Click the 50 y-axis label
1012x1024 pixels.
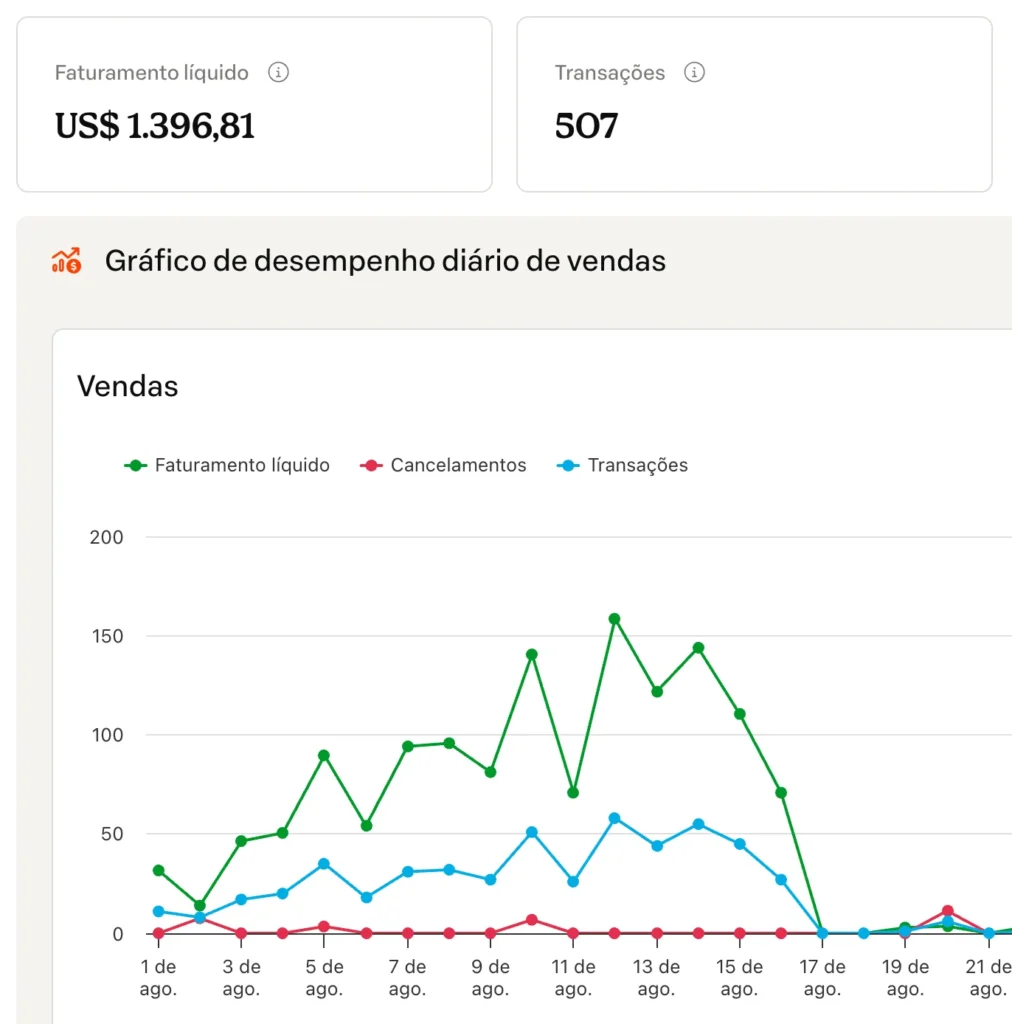(x=112, y=834)
